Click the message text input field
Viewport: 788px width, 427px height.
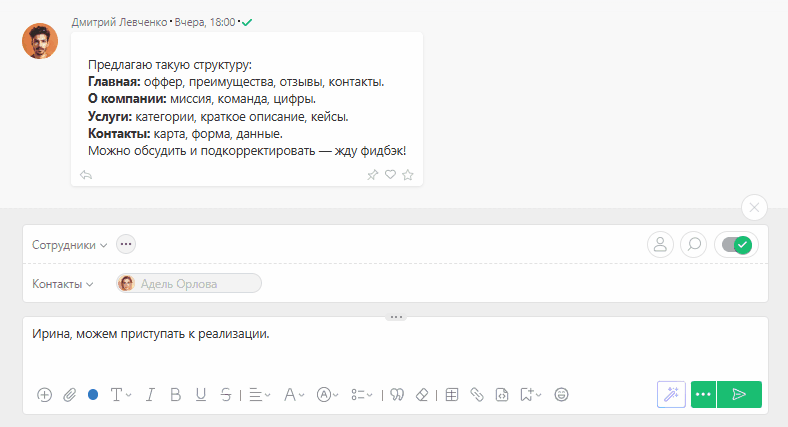click(x=395, y=347)
